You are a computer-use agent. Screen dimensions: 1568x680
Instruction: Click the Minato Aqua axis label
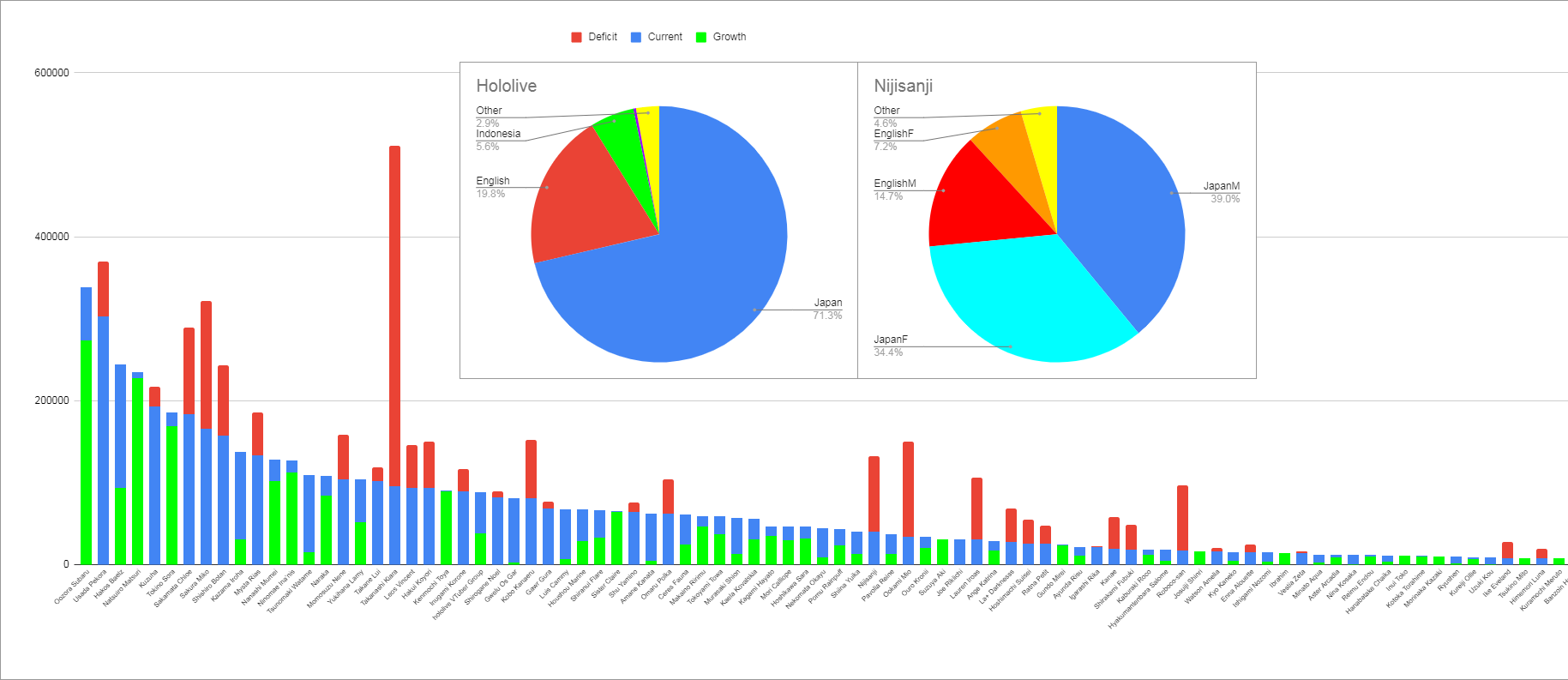click(1308, 584)
